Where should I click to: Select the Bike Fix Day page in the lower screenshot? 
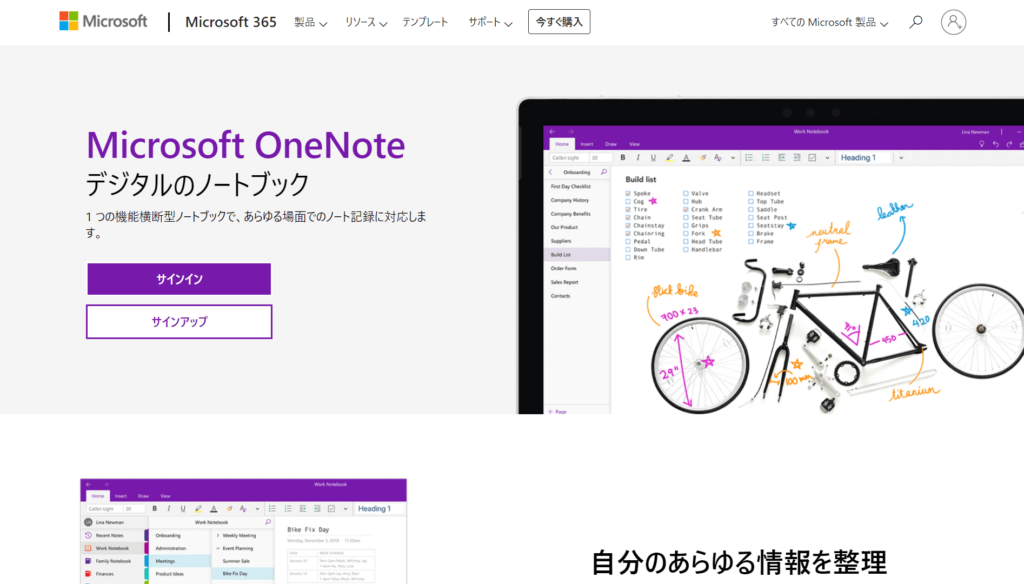243,574
